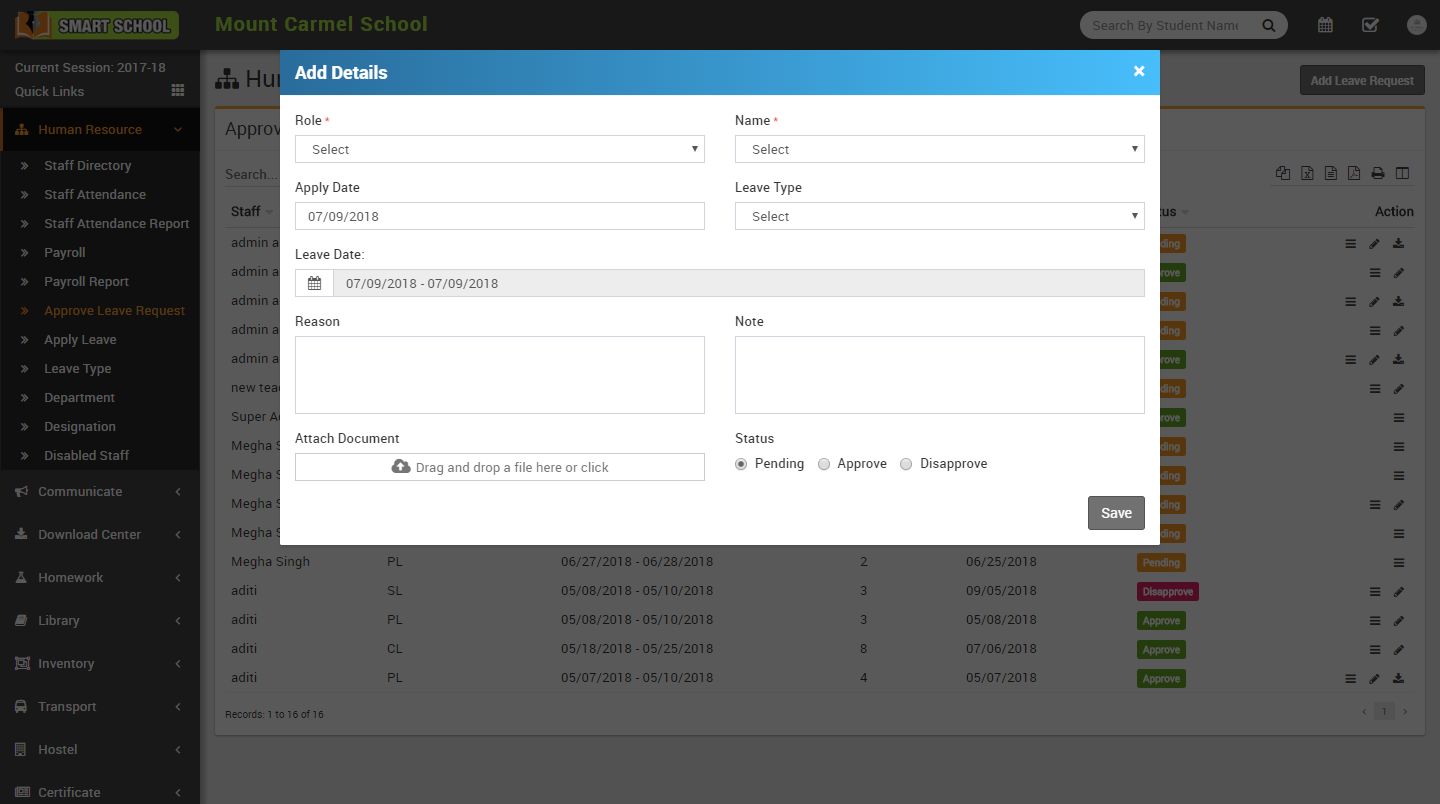Image resolution: width=1440 pixels, height=804 pixels.
Task: Open the Role dropdown
Action: coord(499,149)
